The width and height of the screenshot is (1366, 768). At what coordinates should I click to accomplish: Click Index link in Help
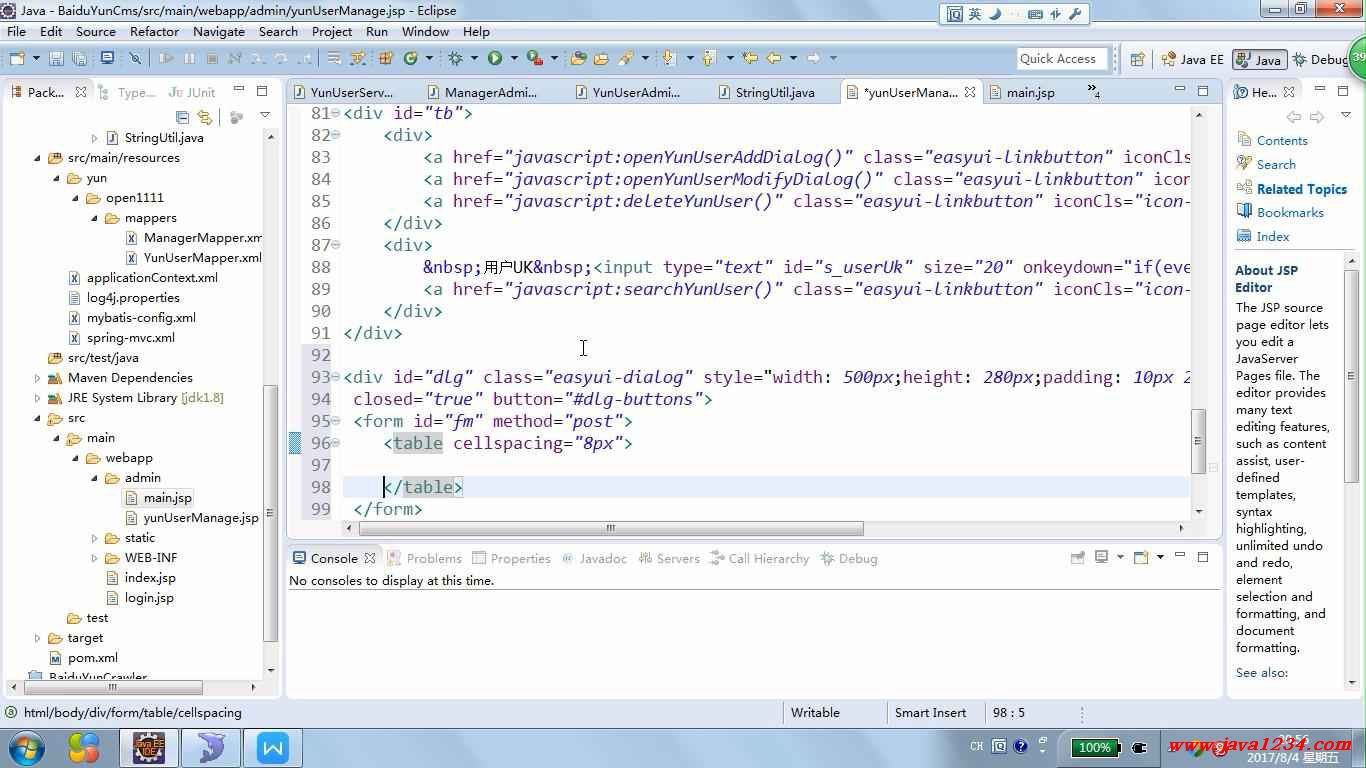click(x=1273, y=237)
